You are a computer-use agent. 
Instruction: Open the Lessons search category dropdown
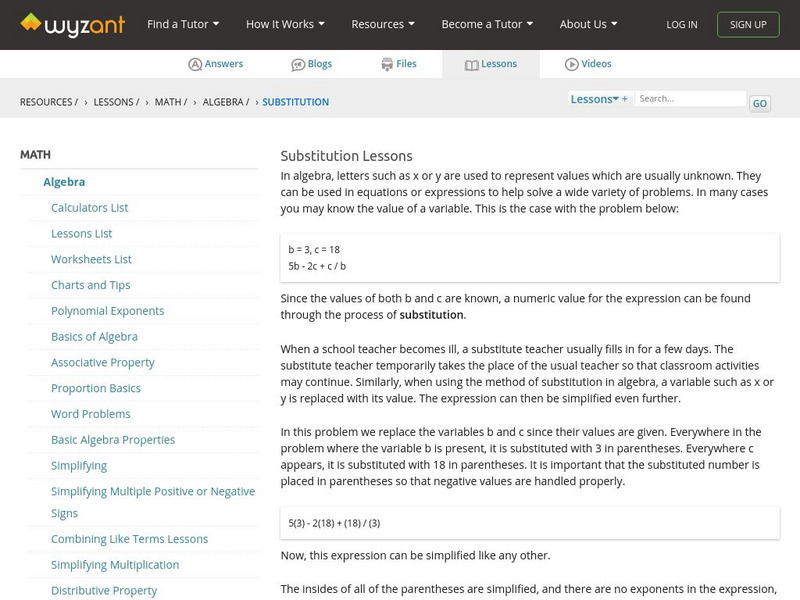tap(595, 99)
